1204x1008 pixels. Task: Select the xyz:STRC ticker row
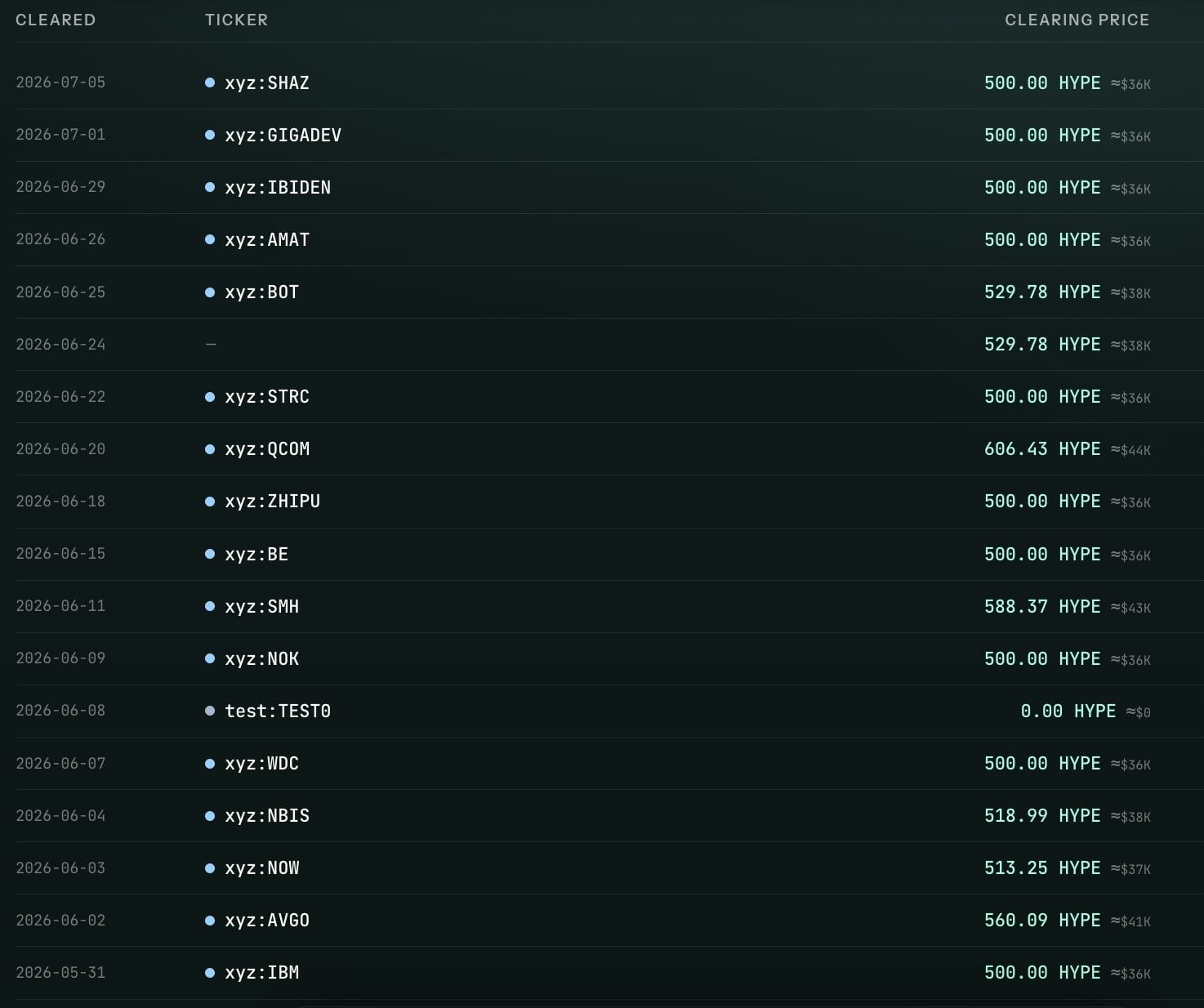pyautogui.click(x=602, y=397)
